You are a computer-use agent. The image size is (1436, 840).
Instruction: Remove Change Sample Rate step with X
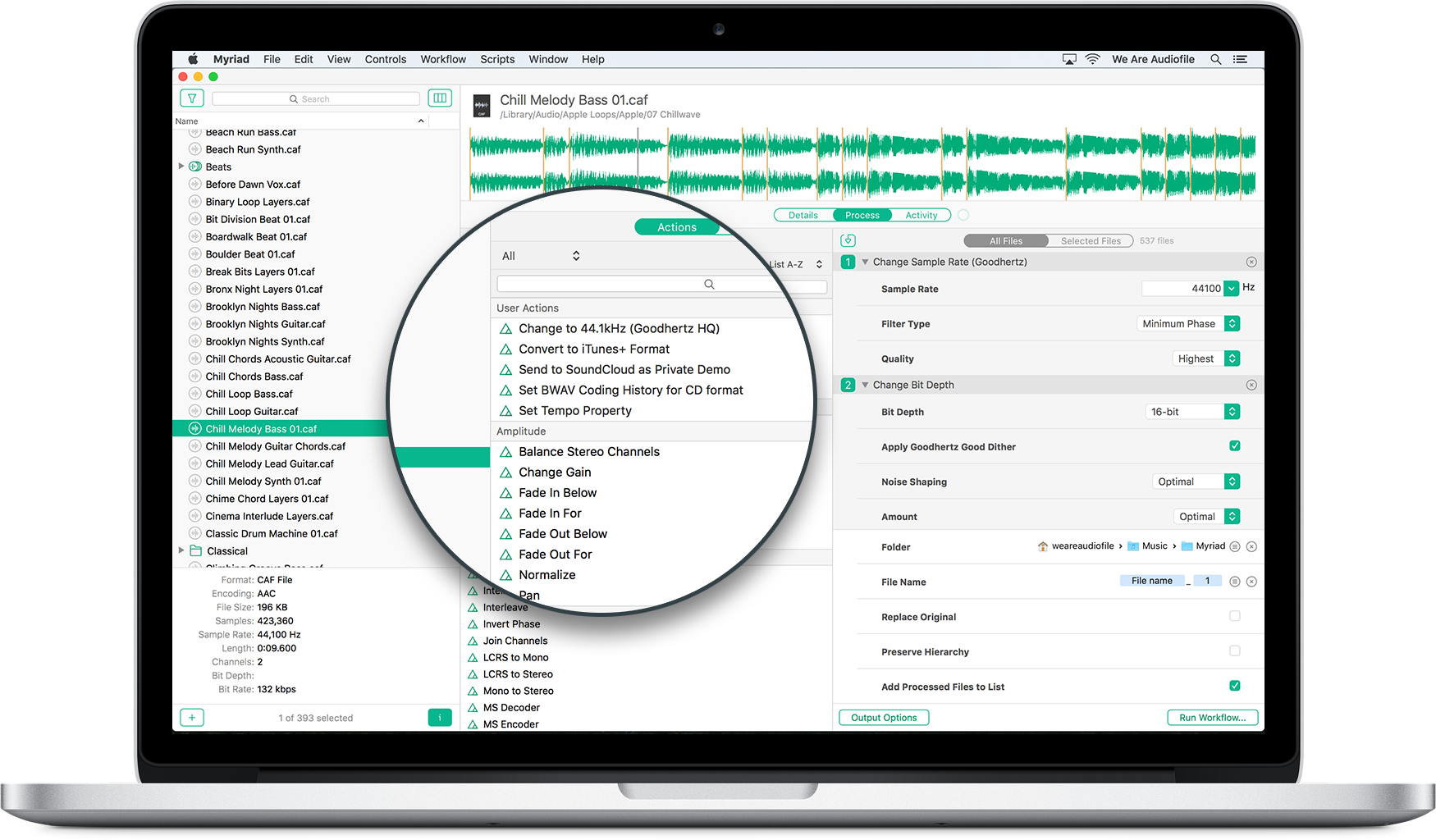pyautogui.click(x=1251, y=262)
